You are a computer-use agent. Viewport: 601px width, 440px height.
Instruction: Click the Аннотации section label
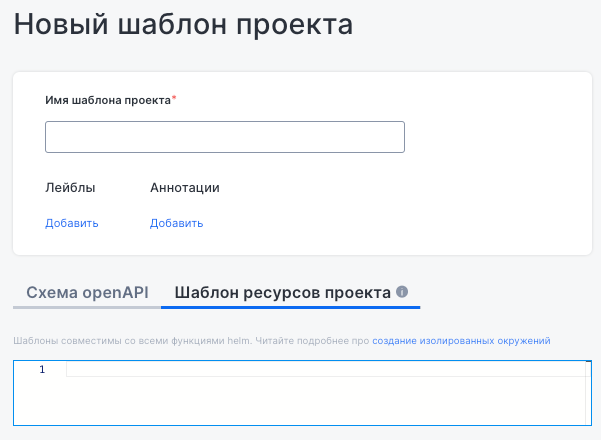tap(185, 187)
